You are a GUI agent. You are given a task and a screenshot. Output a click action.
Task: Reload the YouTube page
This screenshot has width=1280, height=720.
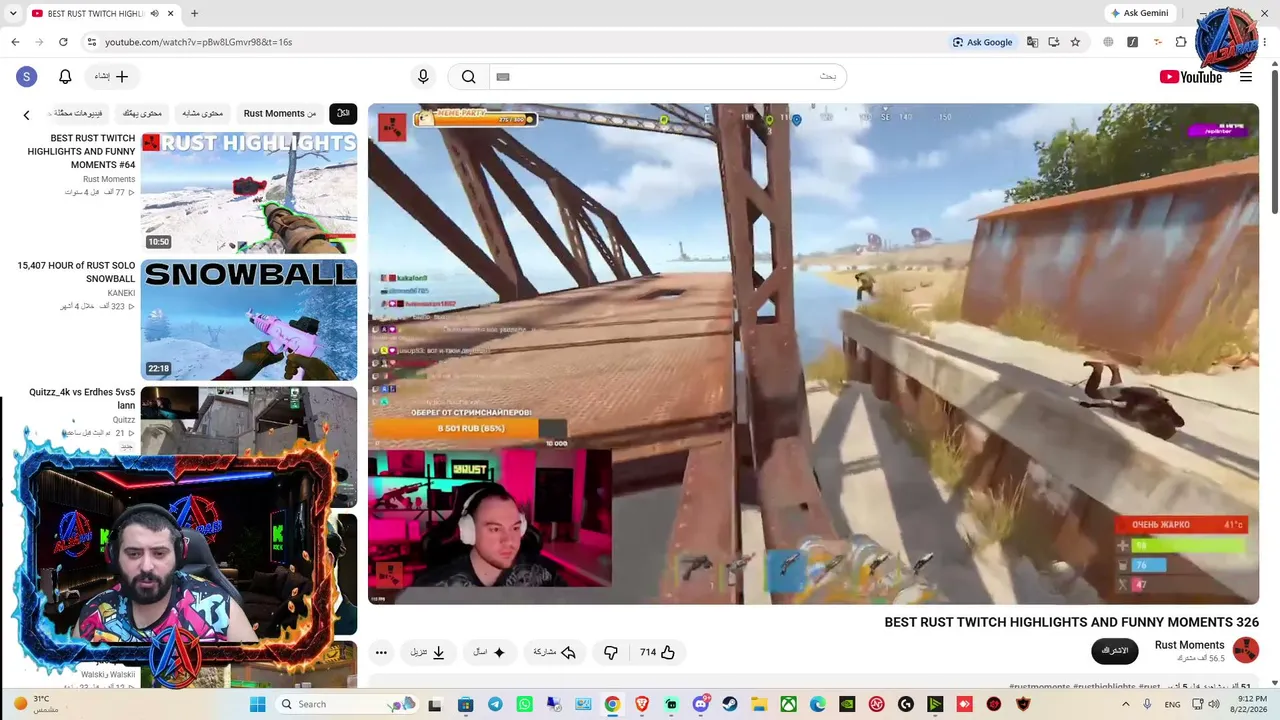[x=63, y=42]
